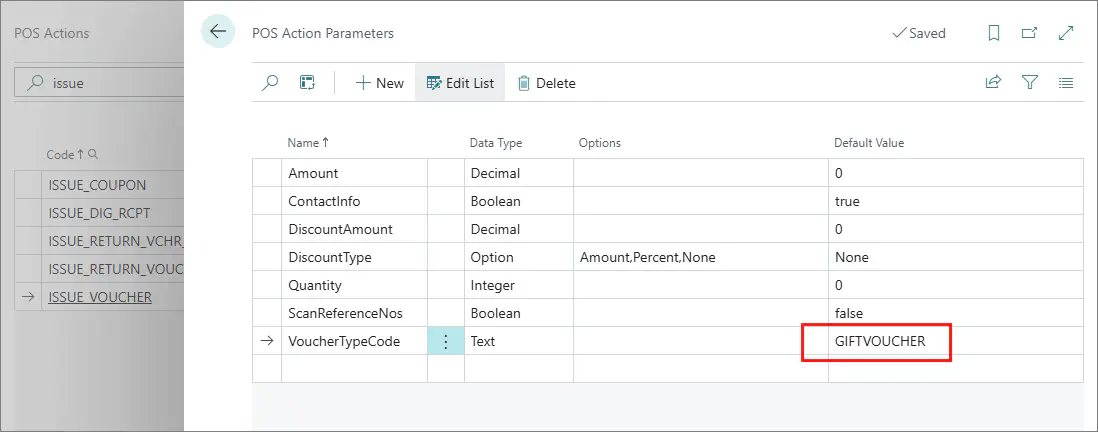Screen dimensions: 1098x432
Task: Sort by the Name column header
Action: tap(308, 143)
